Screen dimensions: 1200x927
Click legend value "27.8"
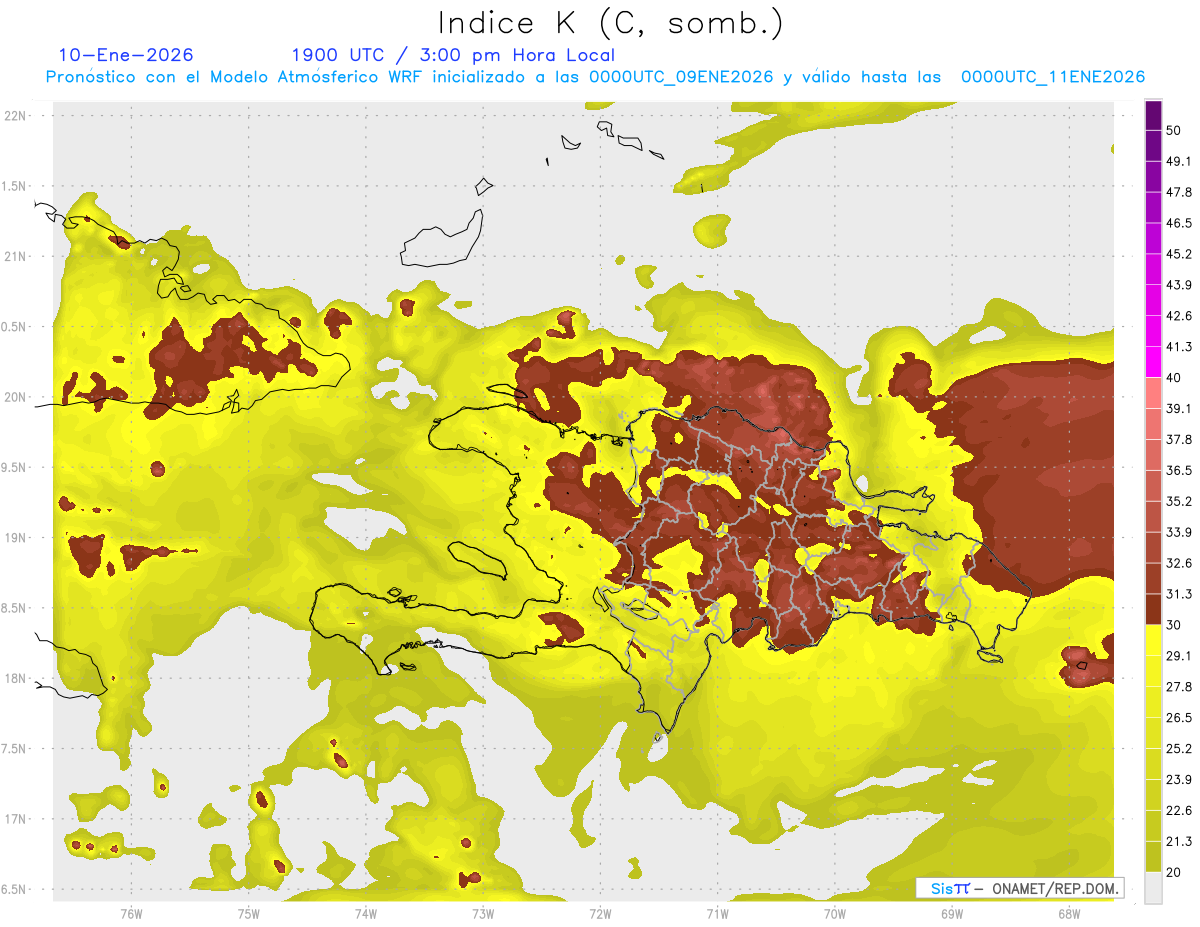pyautogui.click(x=1179, y=687)
